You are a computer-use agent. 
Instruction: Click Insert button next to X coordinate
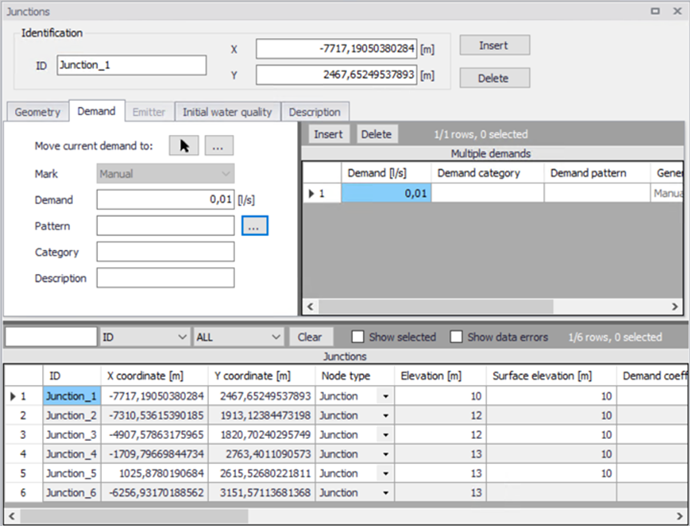pos(495,45)
